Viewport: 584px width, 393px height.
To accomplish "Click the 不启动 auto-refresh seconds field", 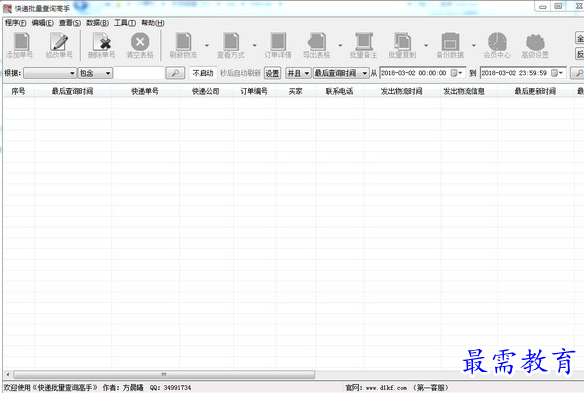I will (203, 73).
